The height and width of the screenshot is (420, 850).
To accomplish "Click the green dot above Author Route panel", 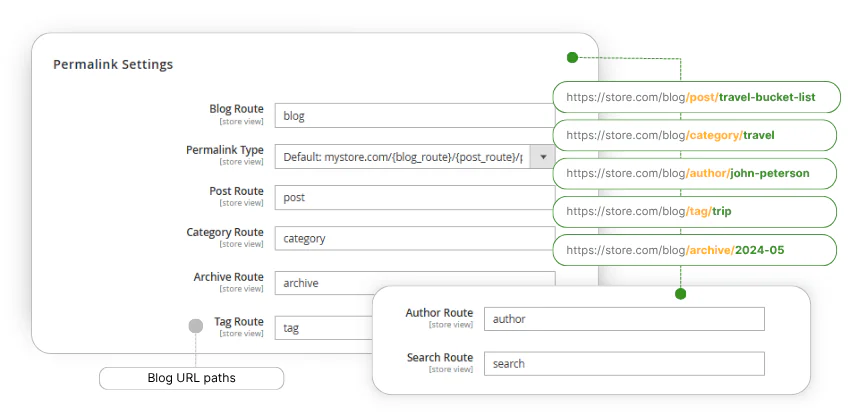I will [x=680, y=294].
